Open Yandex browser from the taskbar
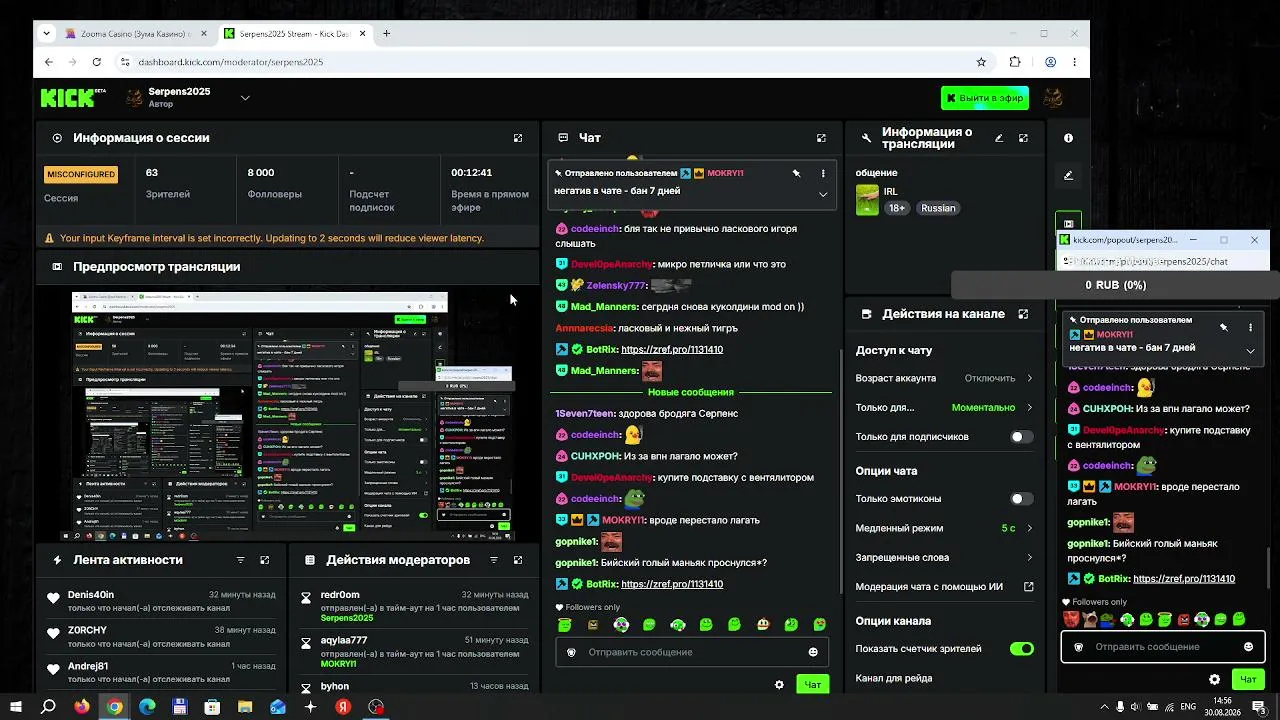This screenshot has height=720, width=1280. pos(343,707)
